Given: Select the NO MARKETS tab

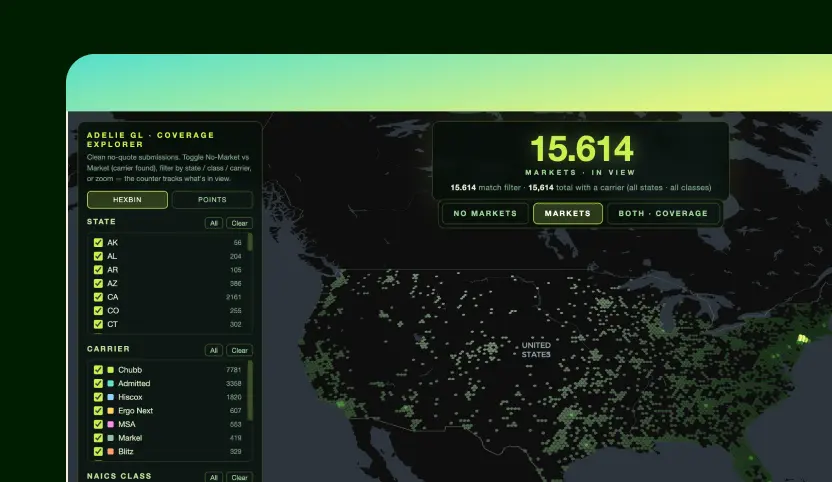Looking at the screenshot, I should point(485,213).
